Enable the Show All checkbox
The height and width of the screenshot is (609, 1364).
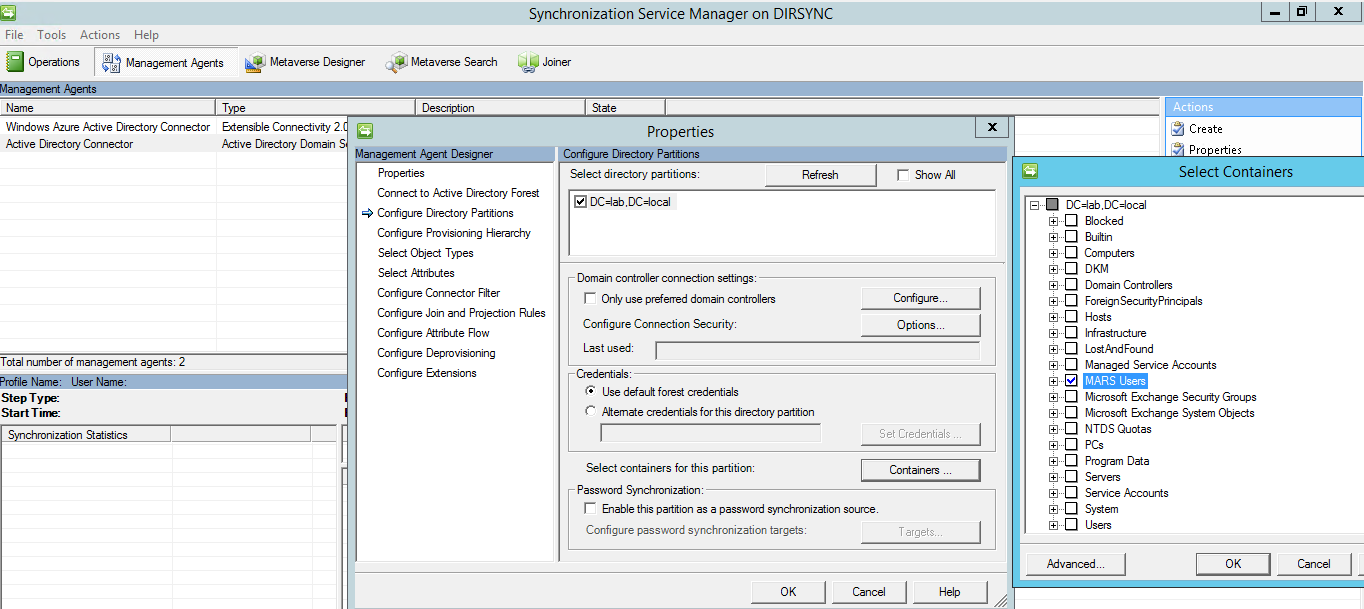point(904,175)
